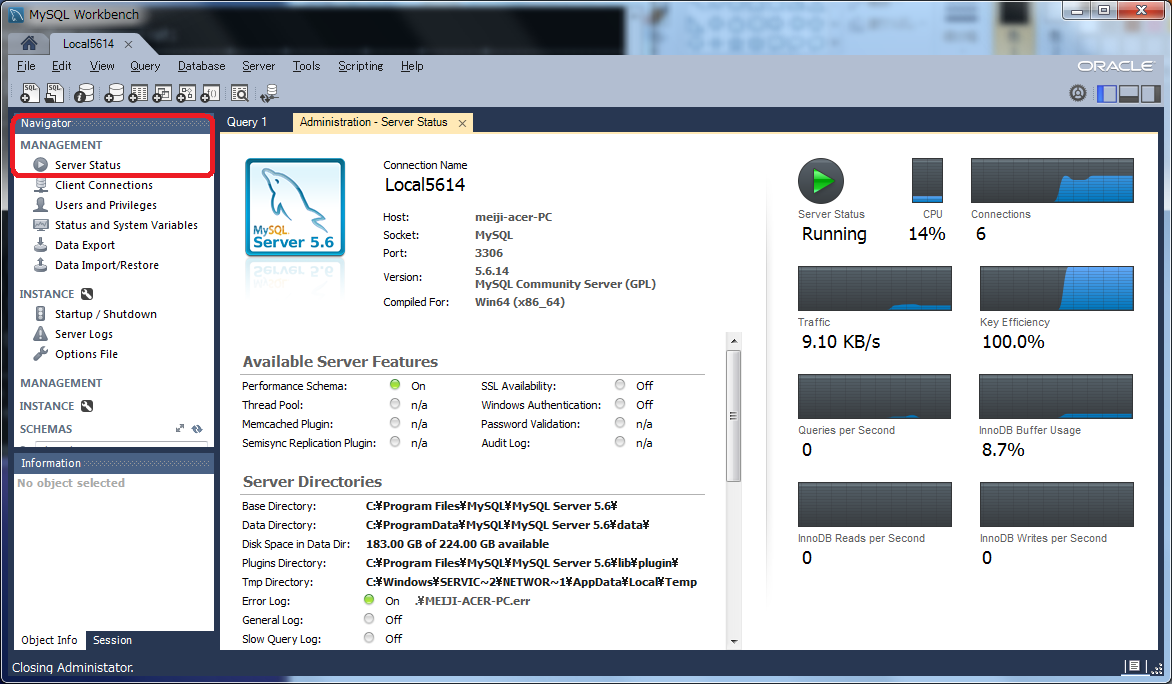Select the Object Info tab
Screen dimensions: 1172x684
49,640
